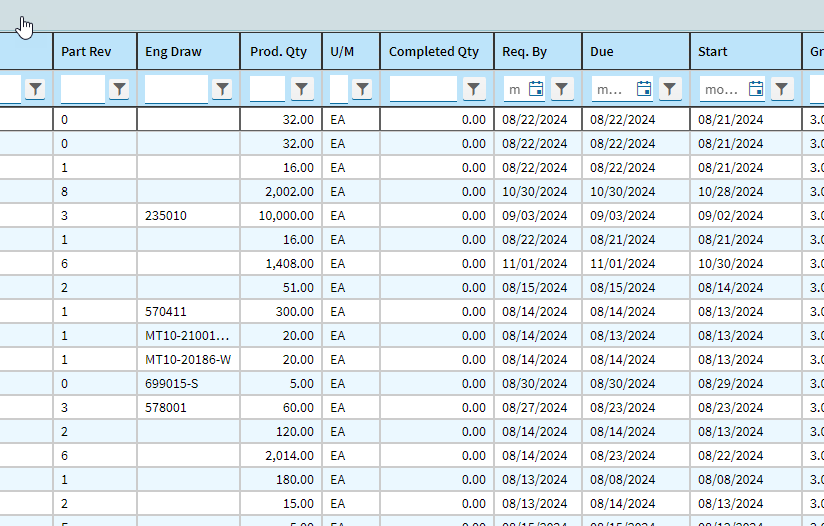Sort by the Part Rev column header

pos(95,51)
